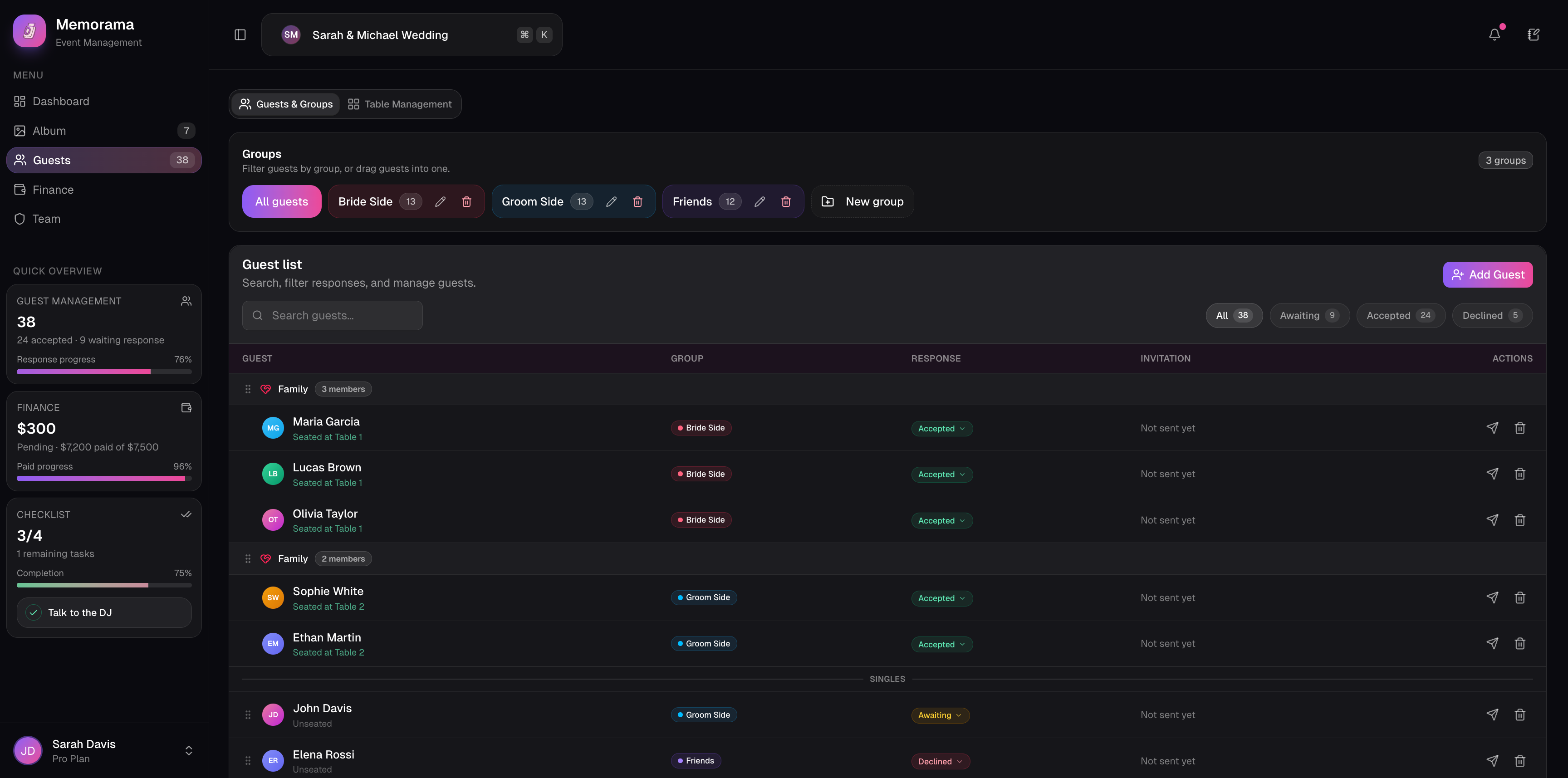
Task: Open the notifications bell
Action: (1494, 34)
